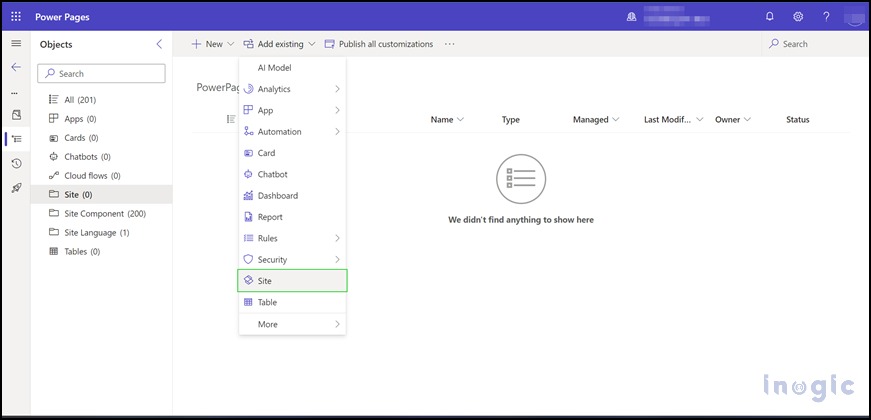The image size is (871, 420).
Task: Expand the Rules submenu
Action: coord(292,238)
